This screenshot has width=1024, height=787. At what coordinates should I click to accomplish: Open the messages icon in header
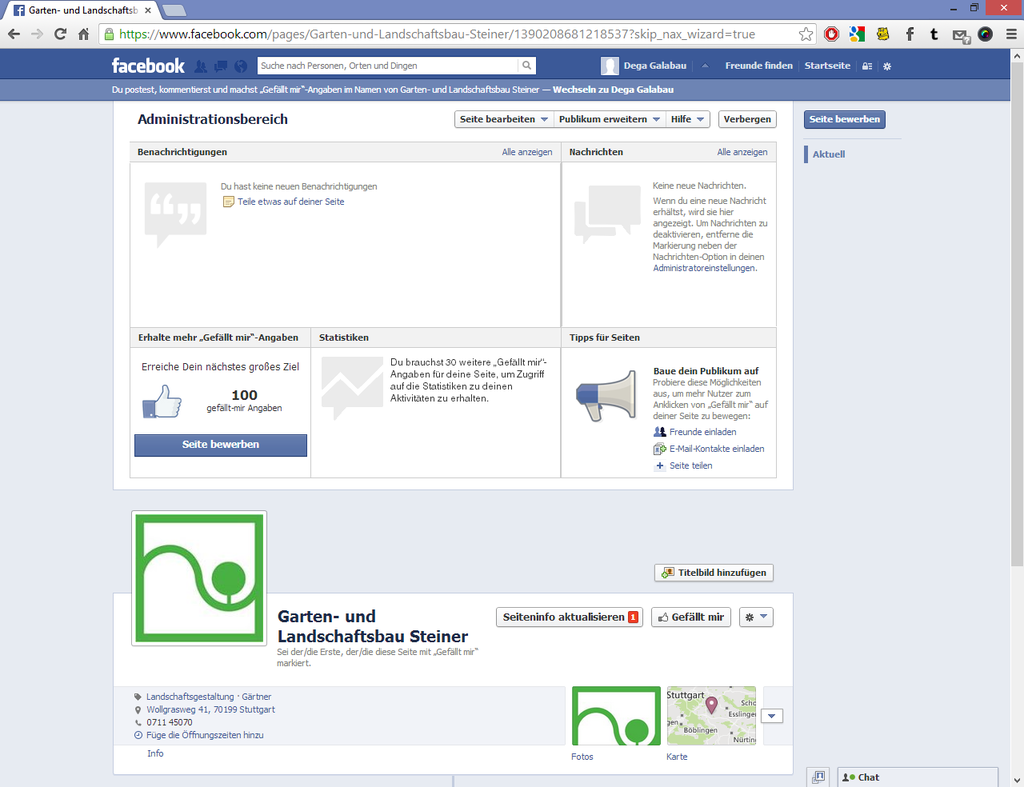click(221, 66)
